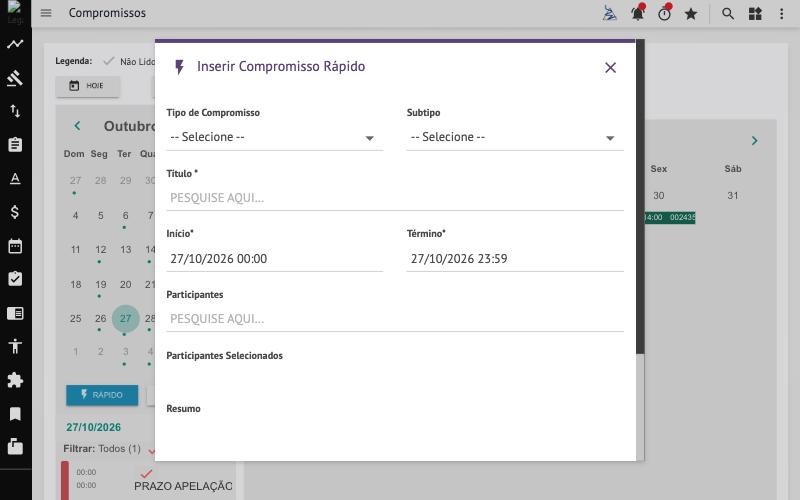
Task: Open the puzzle piece extensions sidebar icon
Action: point(15,380)
